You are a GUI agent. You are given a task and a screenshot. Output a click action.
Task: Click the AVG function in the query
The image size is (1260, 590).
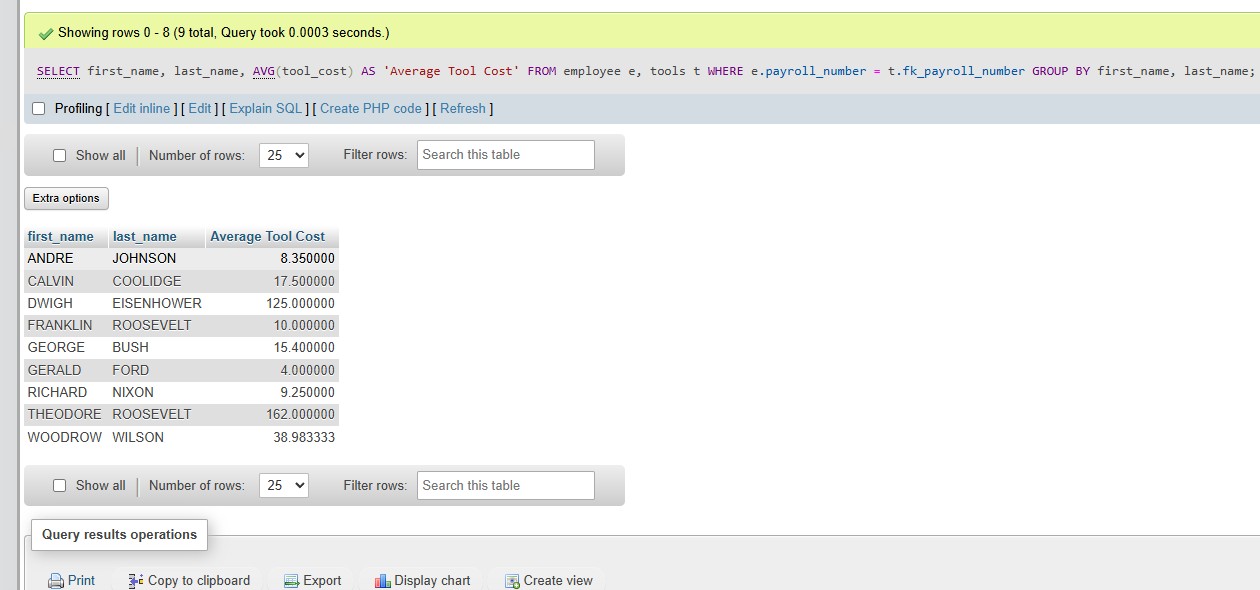point(264,71)
